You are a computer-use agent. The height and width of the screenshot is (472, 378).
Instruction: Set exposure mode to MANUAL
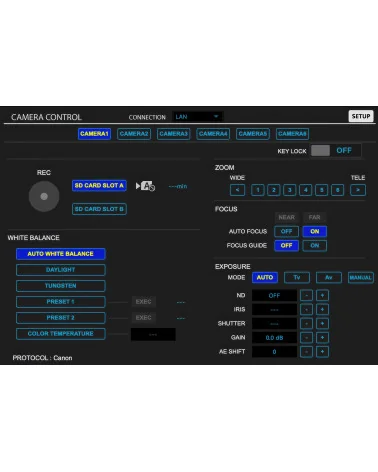tap(361, 277)
